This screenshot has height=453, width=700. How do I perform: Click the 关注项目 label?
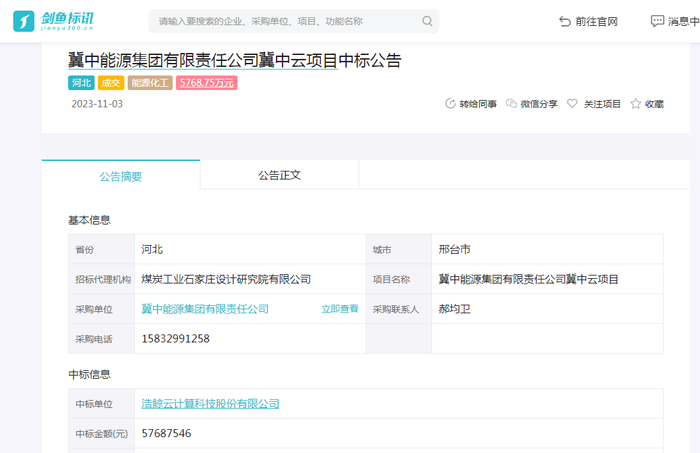602,104
